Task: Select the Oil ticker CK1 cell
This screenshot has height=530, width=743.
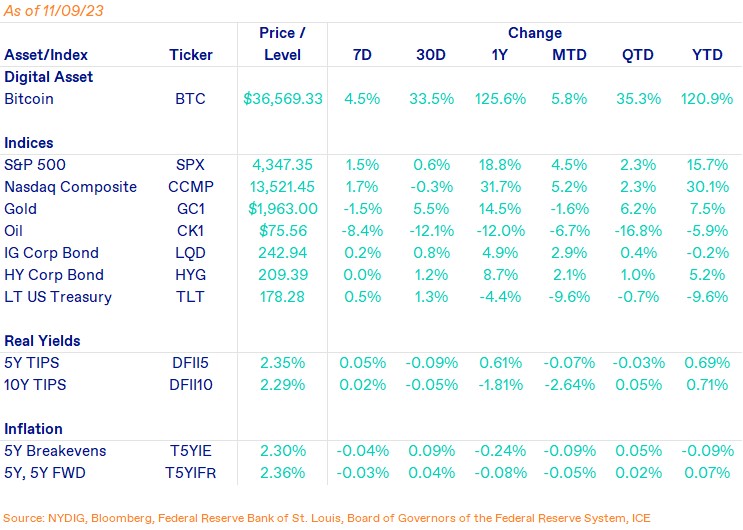Action: coord(191,231)
